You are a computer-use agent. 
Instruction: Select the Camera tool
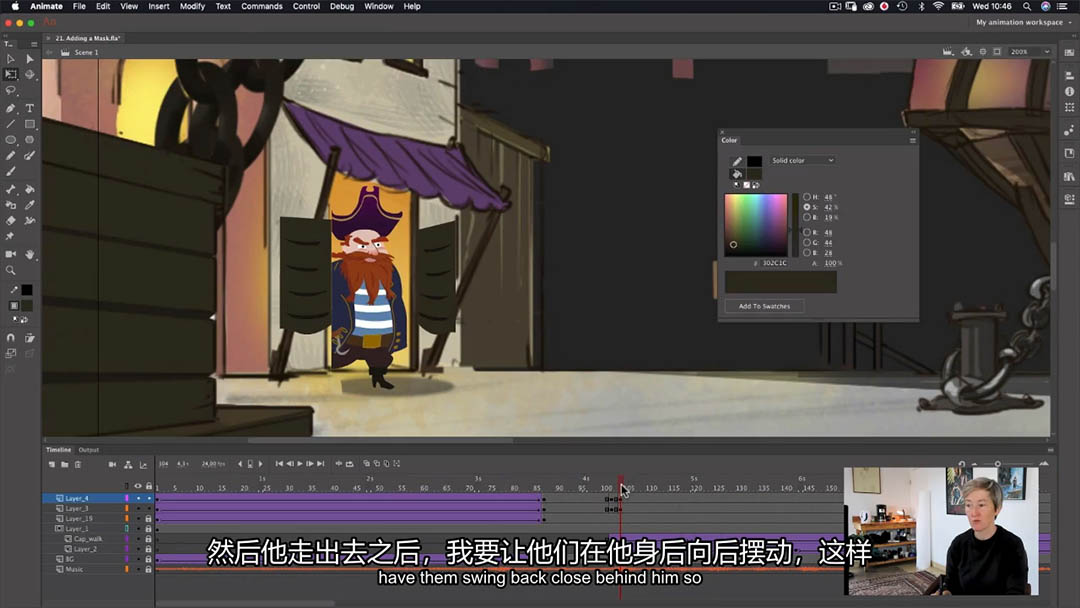point(10,254)
